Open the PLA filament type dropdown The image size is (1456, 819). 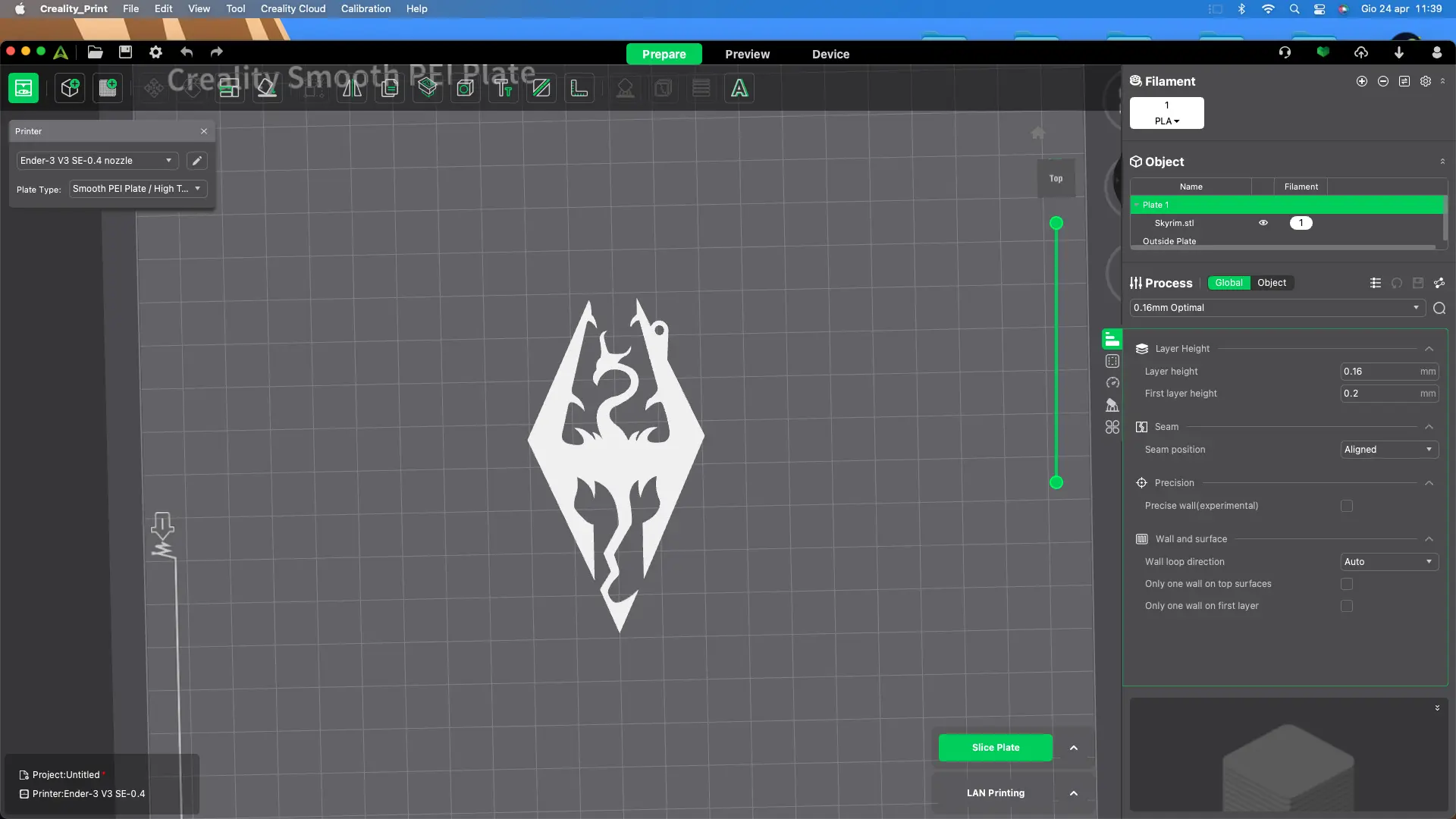point(1167,121)
